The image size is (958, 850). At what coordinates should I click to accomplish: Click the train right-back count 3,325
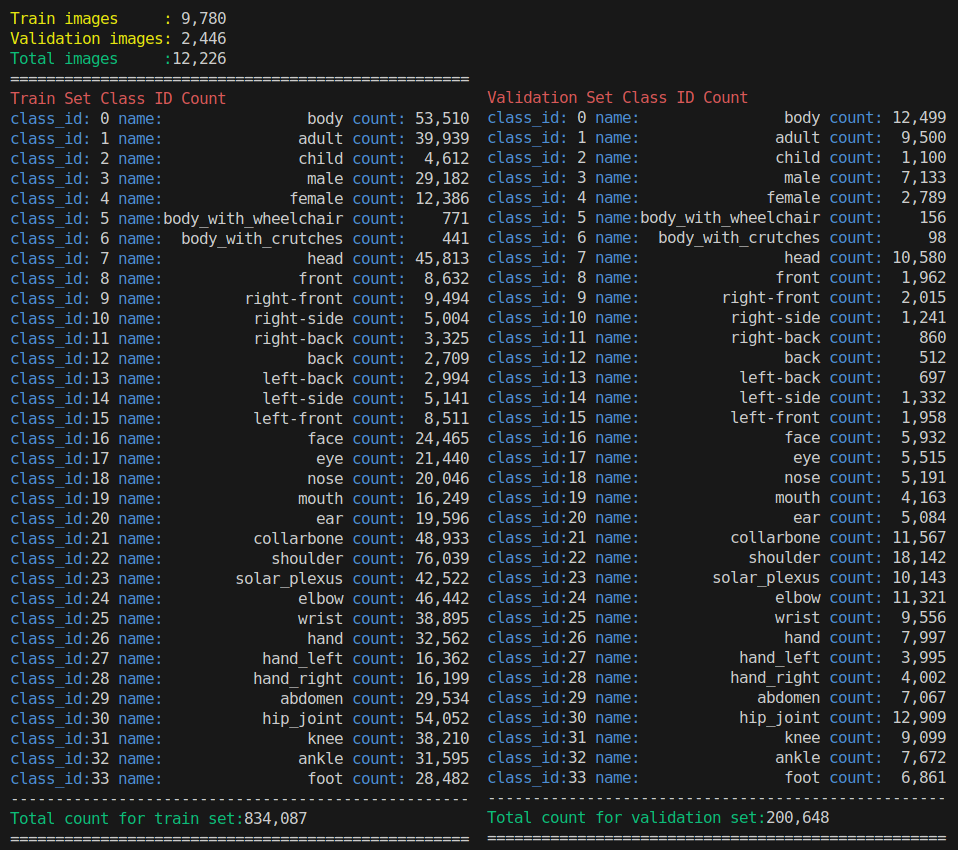coord(447,339)
